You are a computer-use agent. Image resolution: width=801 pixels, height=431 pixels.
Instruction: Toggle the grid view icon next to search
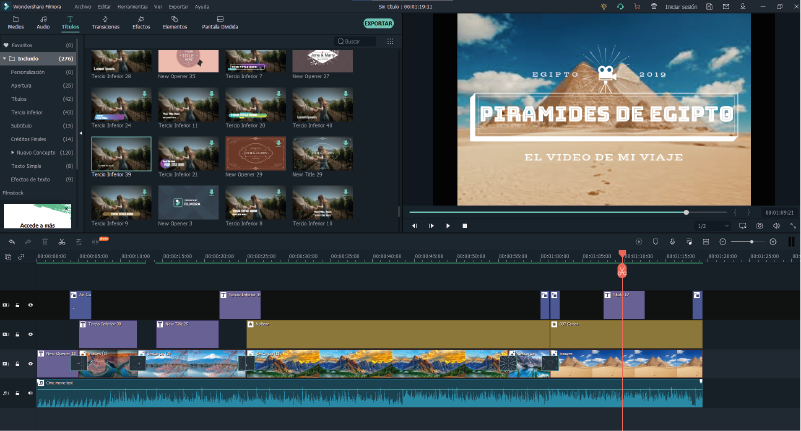[x=390, y=41]
